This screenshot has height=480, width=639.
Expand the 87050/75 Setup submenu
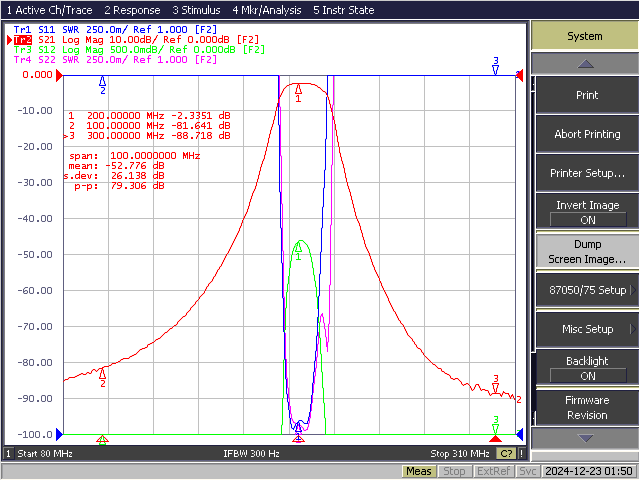[x=587, y=290]
